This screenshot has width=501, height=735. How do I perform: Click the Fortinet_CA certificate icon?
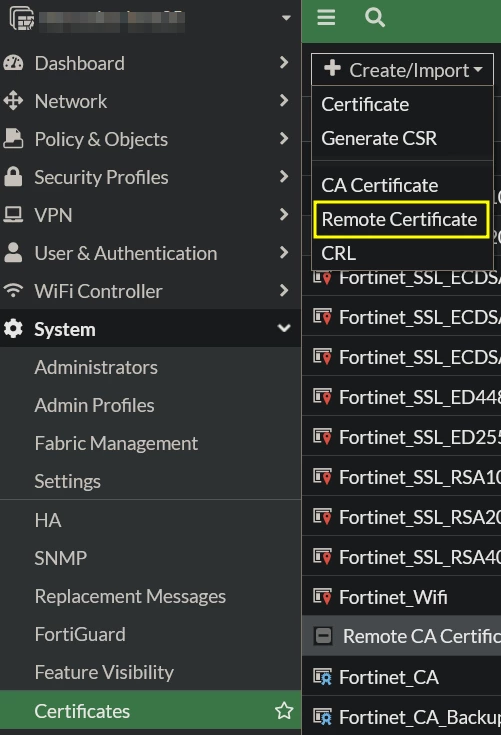click(x=322, y=676)
